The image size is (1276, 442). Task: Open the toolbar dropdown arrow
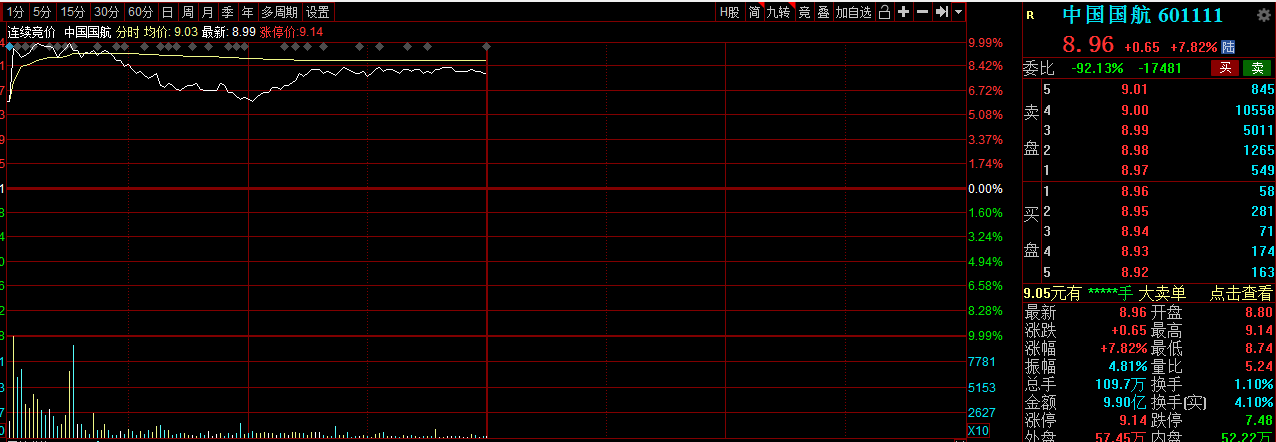point(959,12)
